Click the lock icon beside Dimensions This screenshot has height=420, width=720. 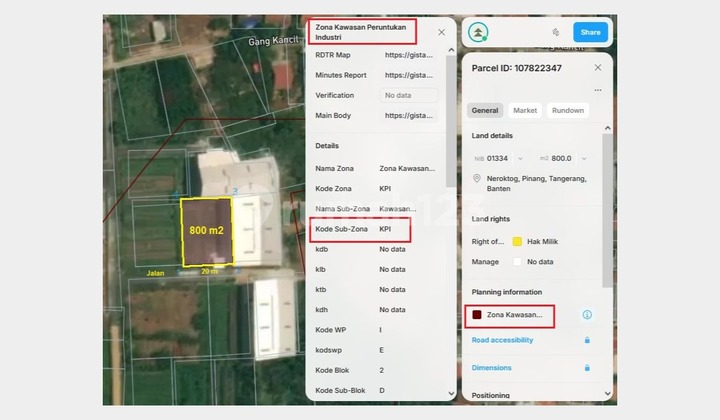pyautogui.click(x=587, y=368)
